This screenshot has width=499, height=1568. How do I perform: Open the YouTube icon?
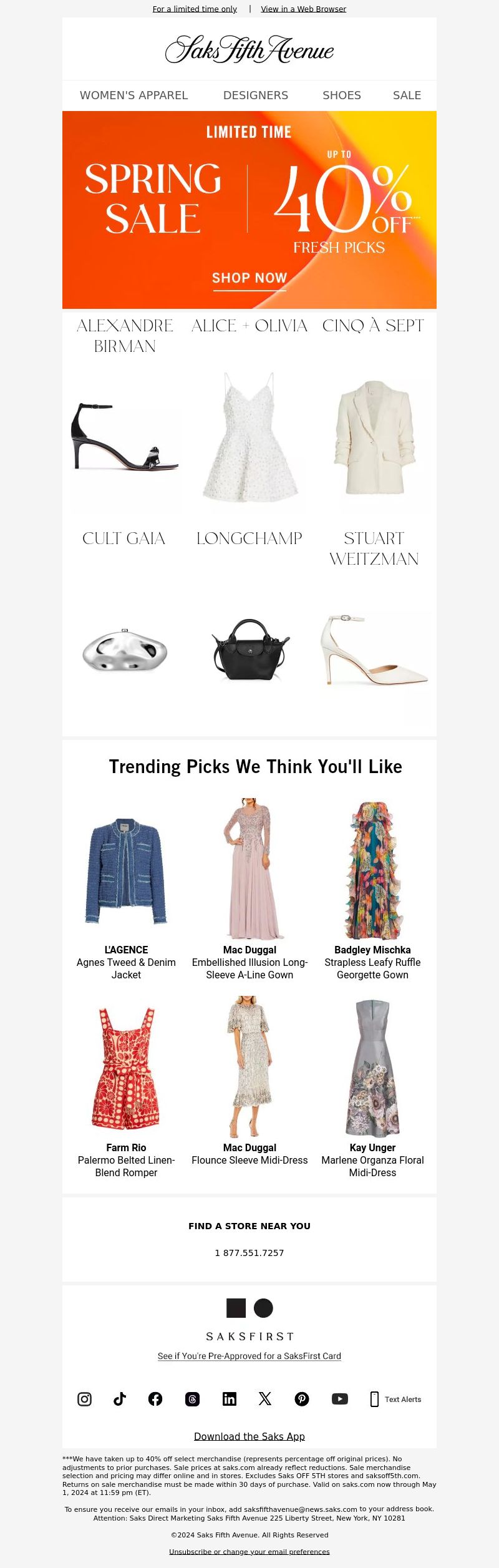click(x=340, y=1399)
